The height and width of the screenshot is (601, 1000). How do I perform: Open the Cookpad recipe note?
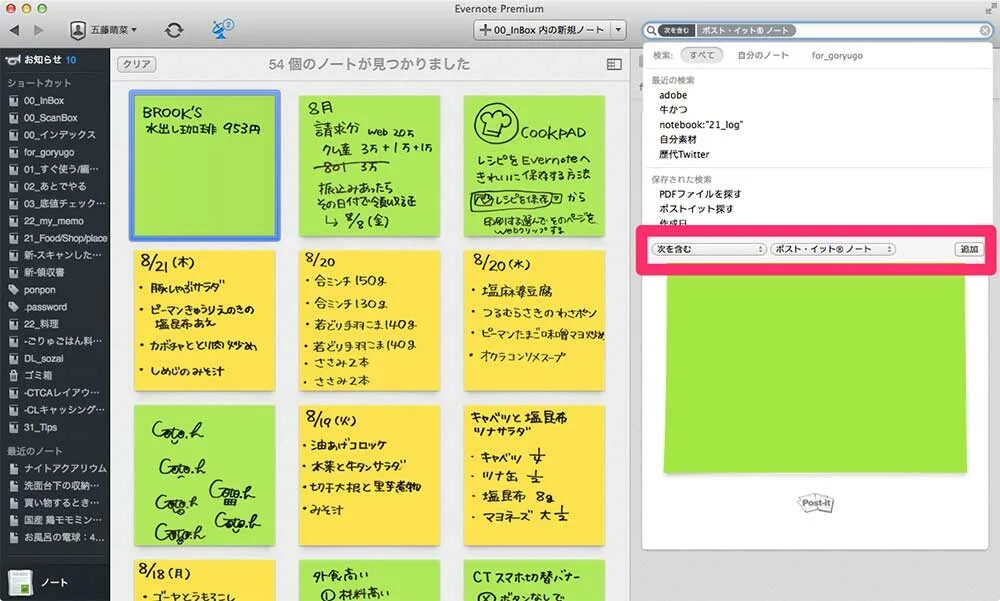[534, 166]
